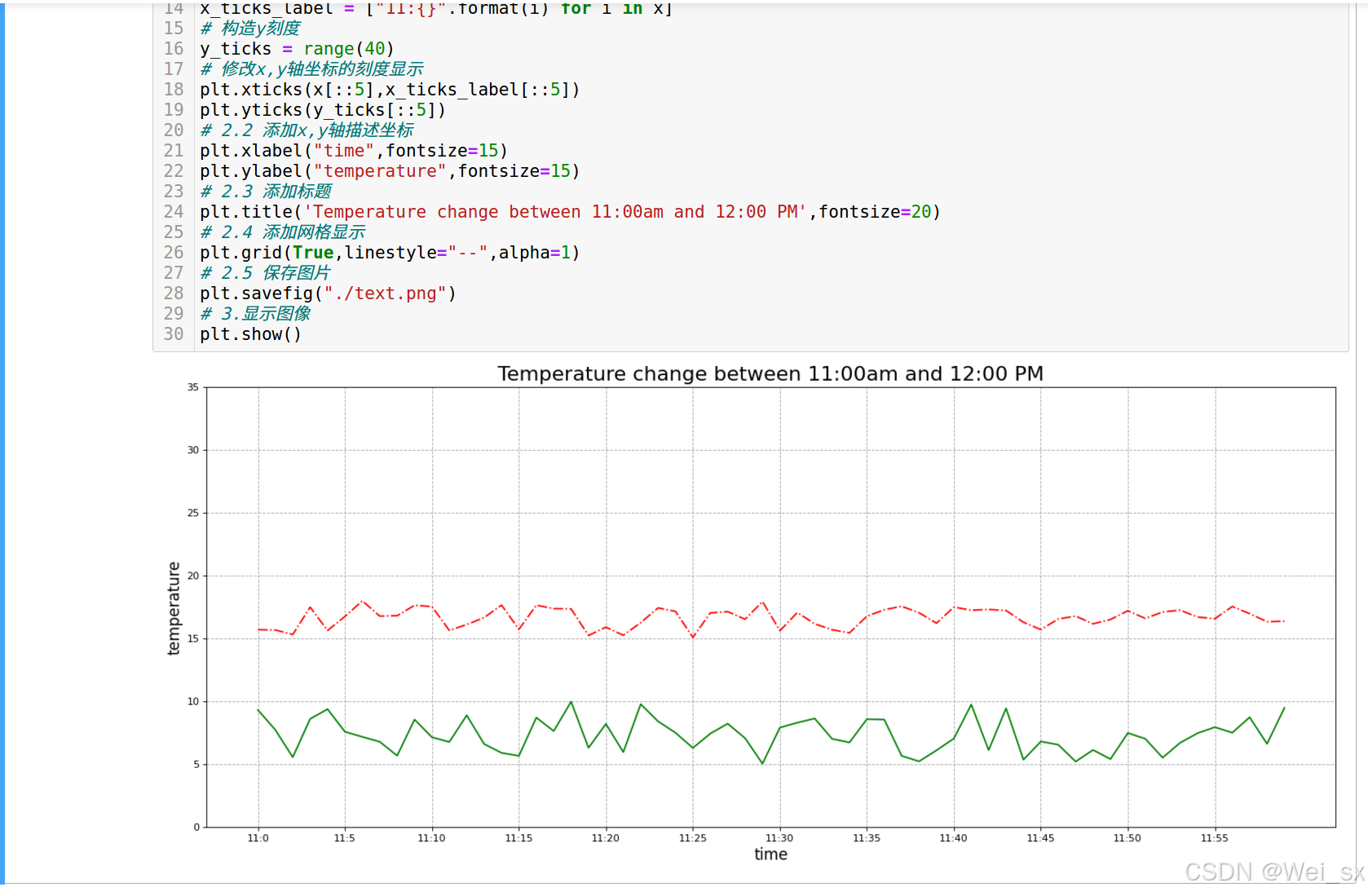Click code line 16 'y_ticks = range(40)'

tap(297, 49)
